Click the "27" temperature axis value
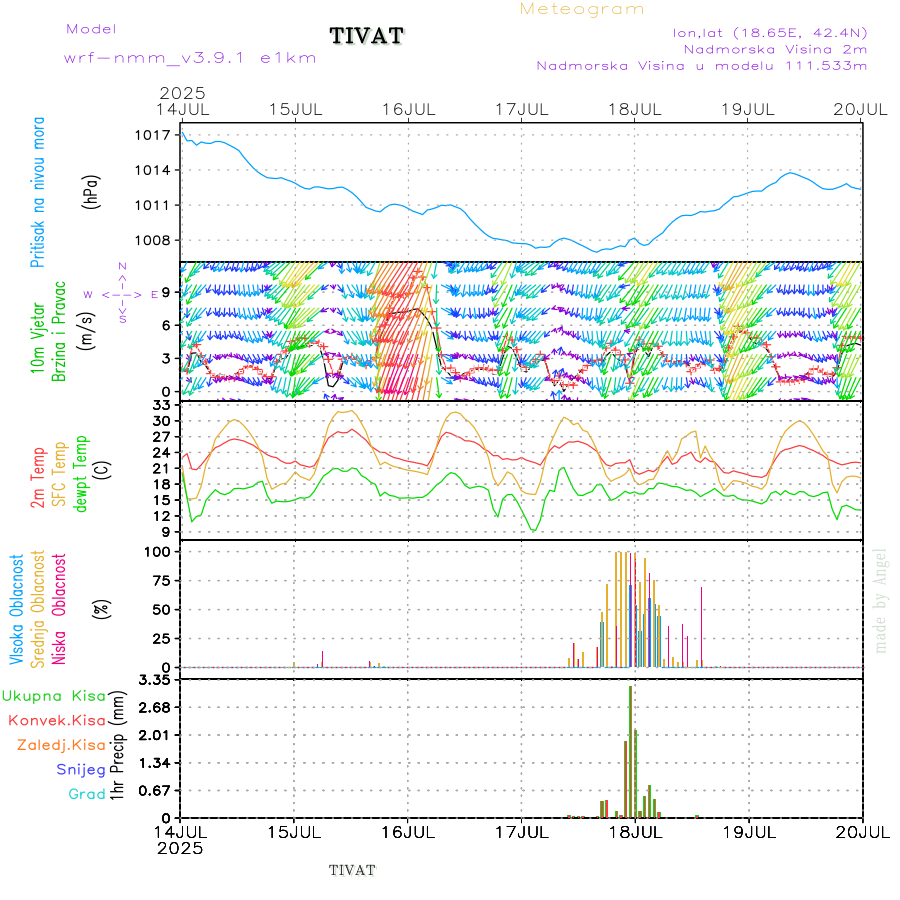 [162, 437]
